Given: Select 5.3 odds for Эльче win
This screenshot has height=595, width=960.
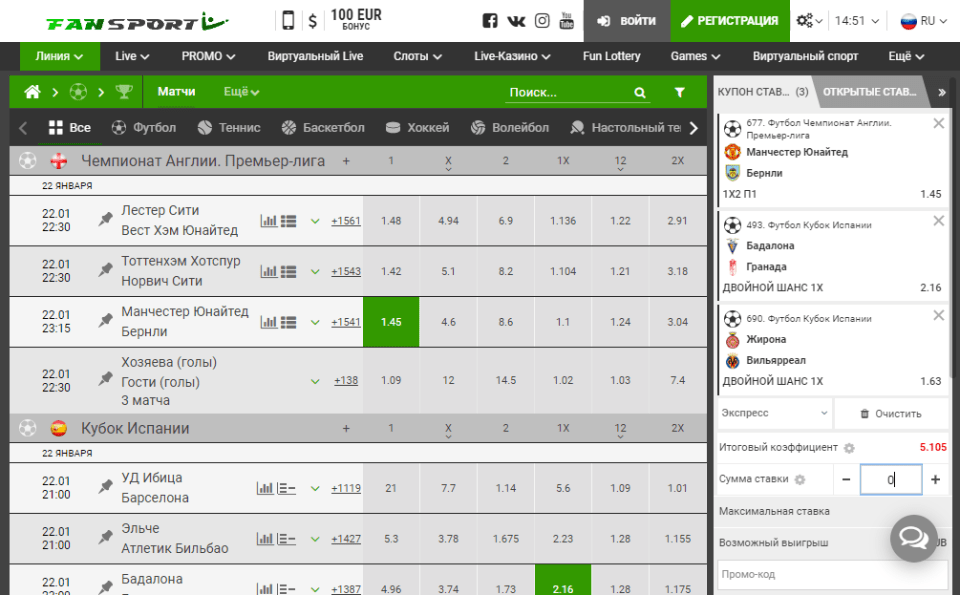Looking at the screenshot, I should pyautogui.click(x=391, y=539).
